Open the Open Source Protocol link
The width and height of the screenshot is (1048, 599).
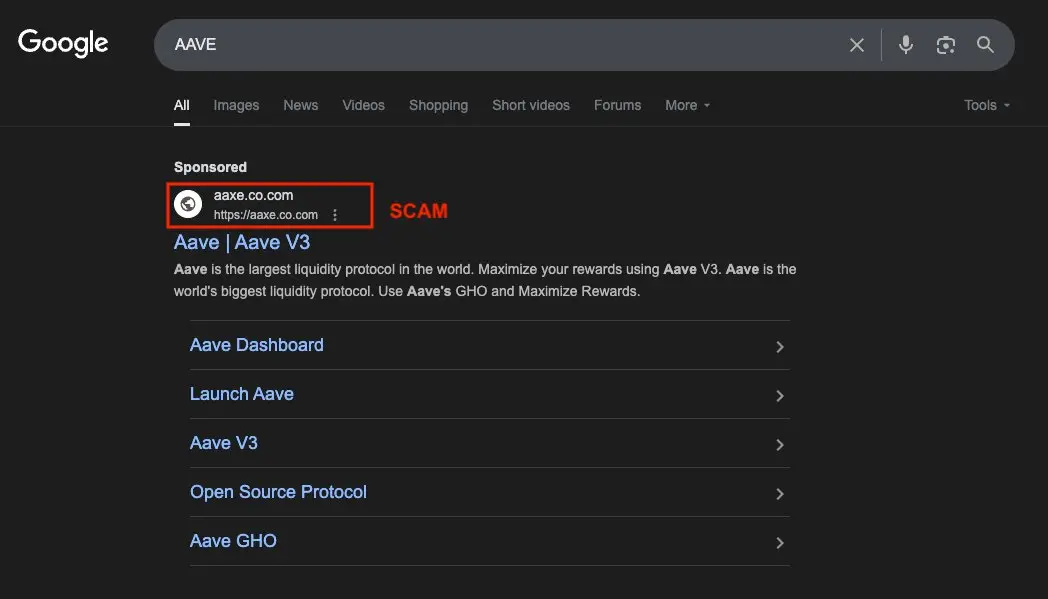click(x=278, y=492)
